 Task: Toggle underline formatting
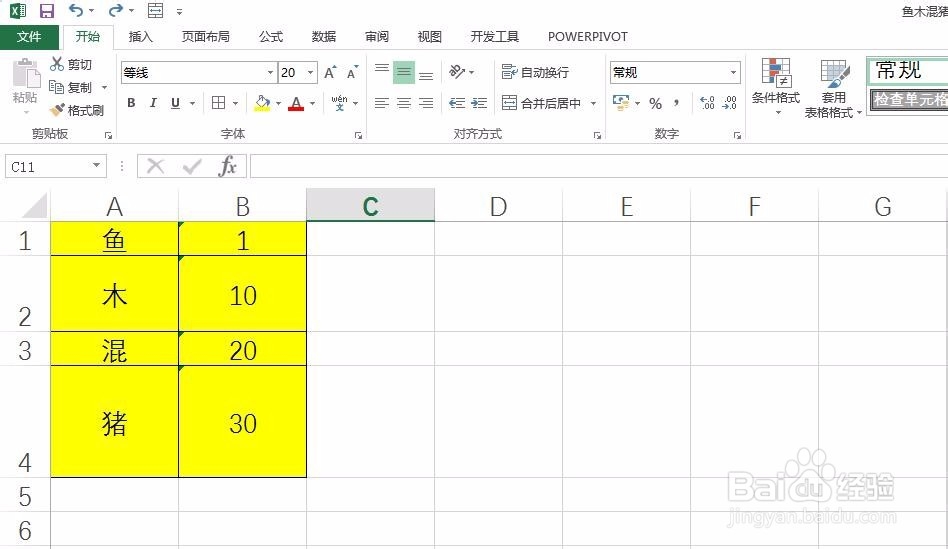click(x=175, y=103)
